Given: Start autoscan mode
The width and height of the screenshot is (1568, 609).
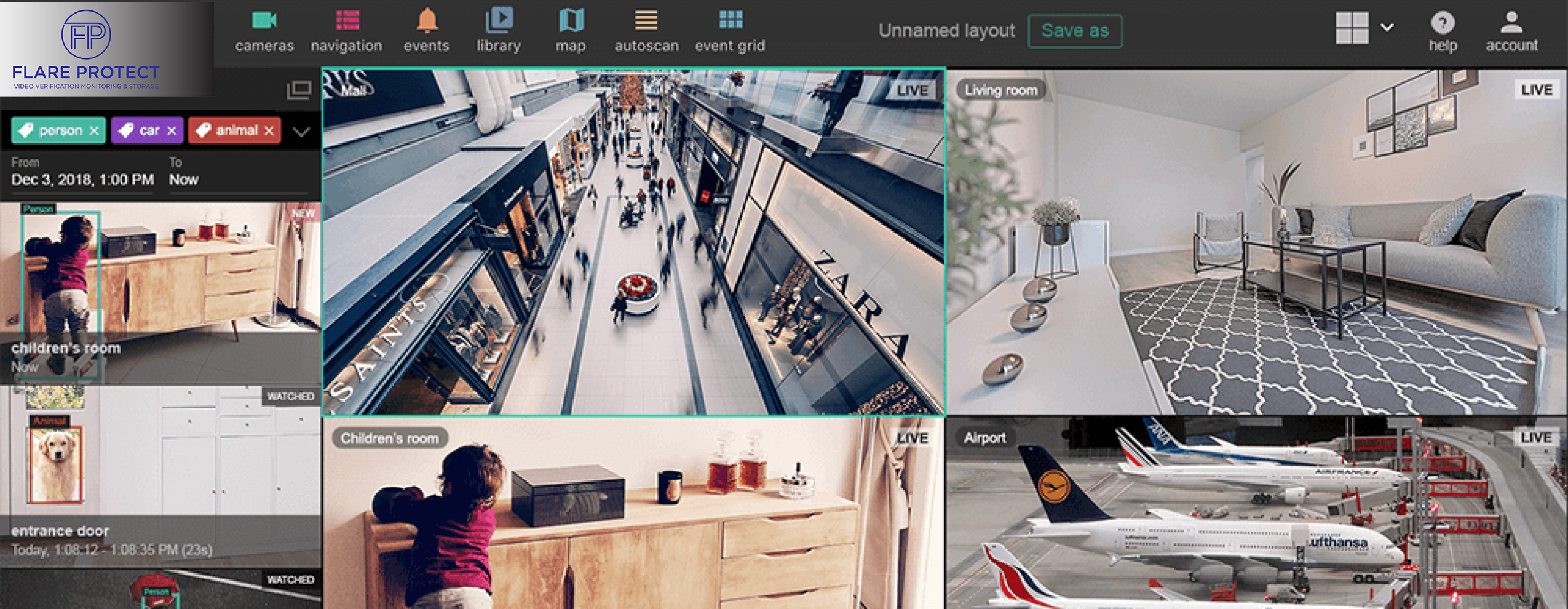Looking at the screenshot, I should coord(646,31).
